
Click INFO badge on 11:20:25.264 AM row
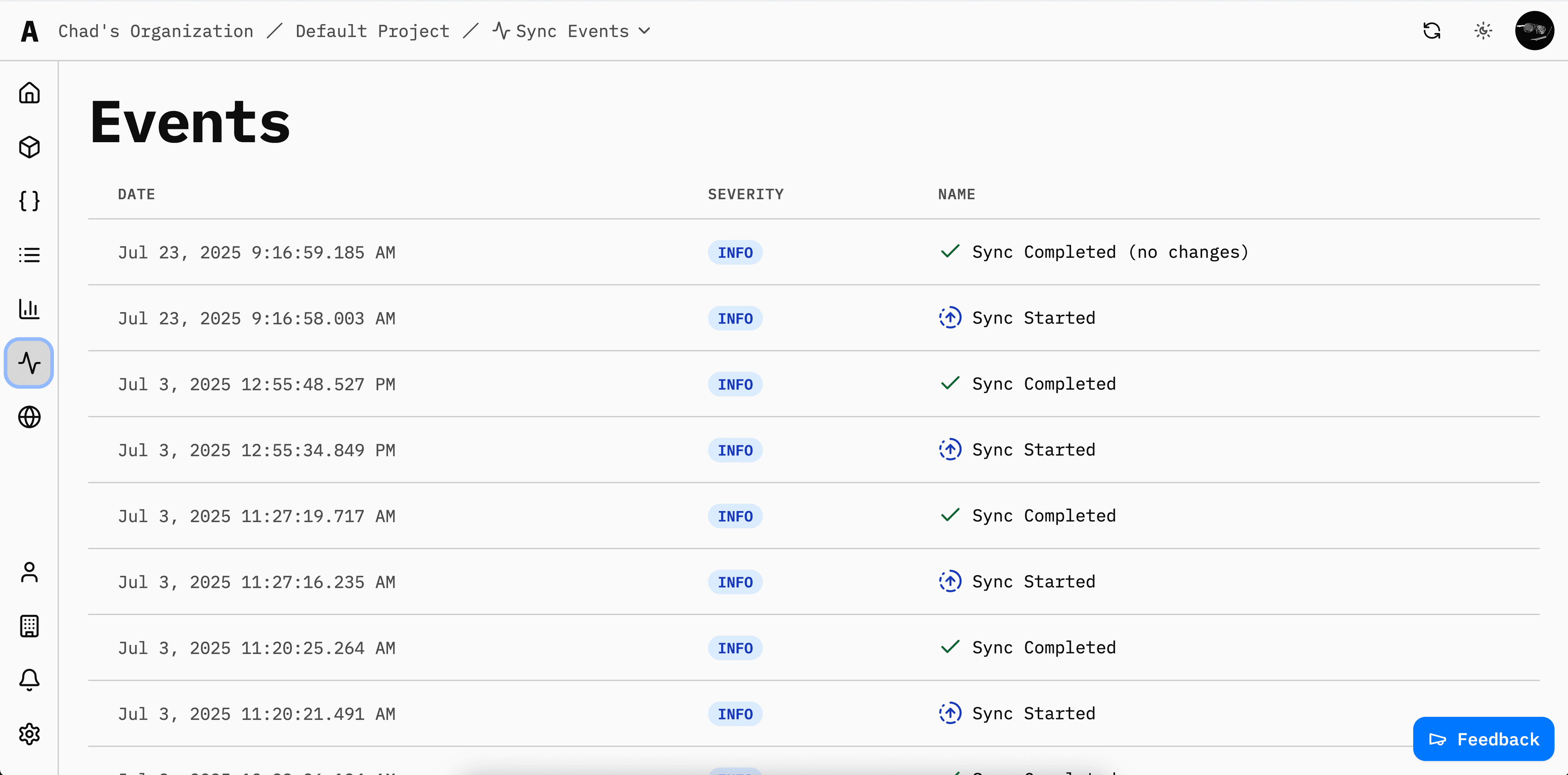pyautogui.click(x=735, y=648)
